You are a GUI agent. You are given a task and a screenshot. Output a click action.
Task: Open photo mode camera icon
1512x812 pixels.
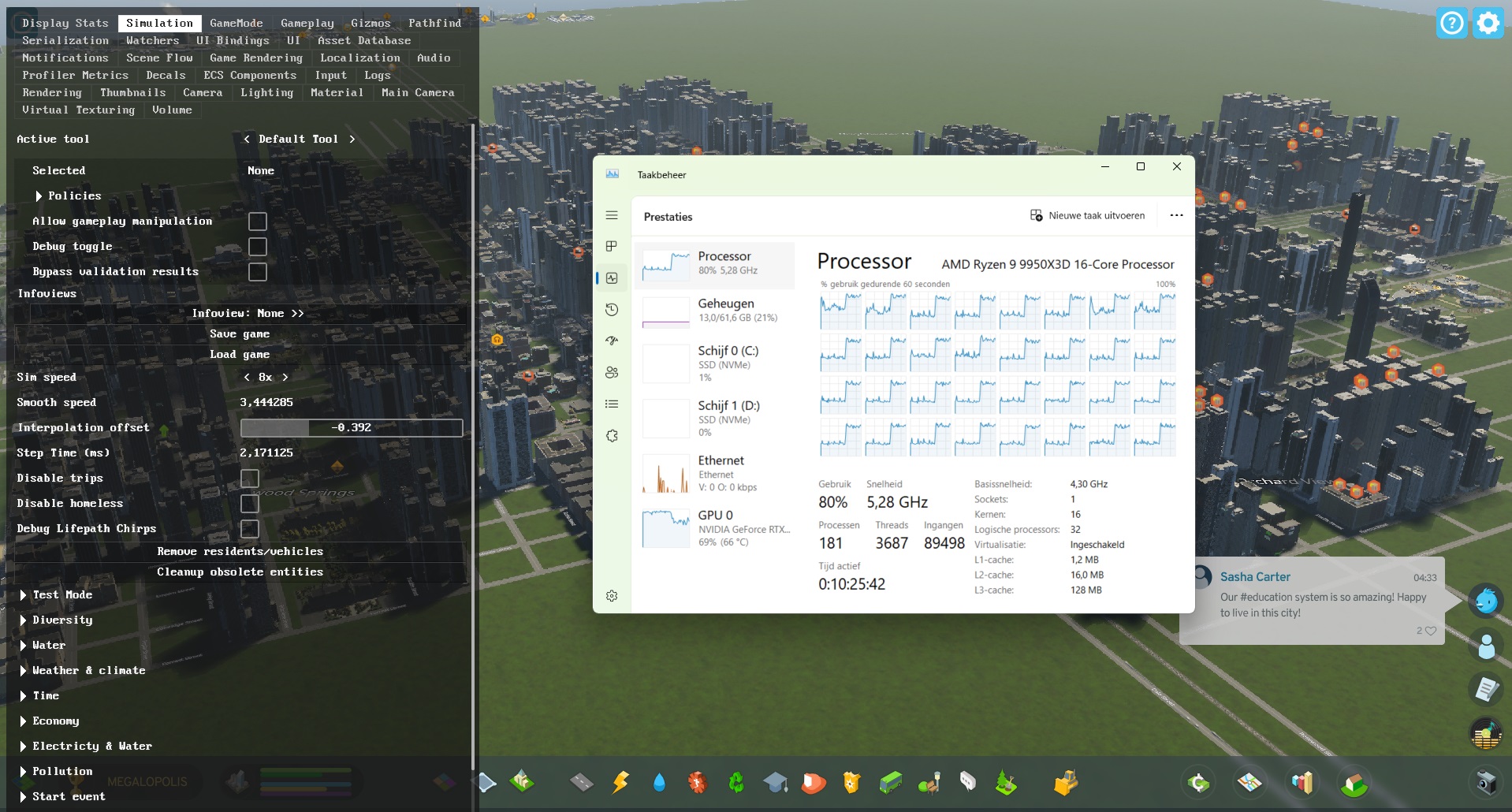(x=1486, y=783)
